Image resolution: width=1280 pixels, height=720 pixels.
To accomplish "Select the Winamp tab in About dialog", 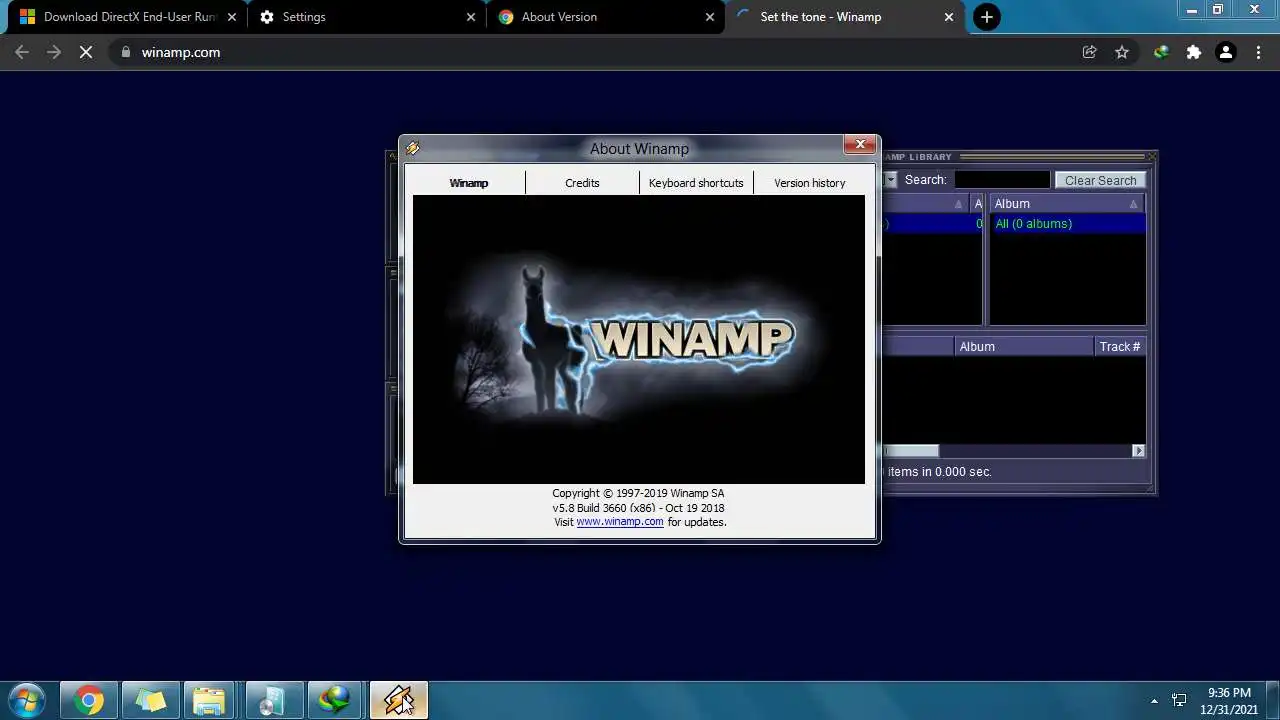I will click(x=468, y=183).
